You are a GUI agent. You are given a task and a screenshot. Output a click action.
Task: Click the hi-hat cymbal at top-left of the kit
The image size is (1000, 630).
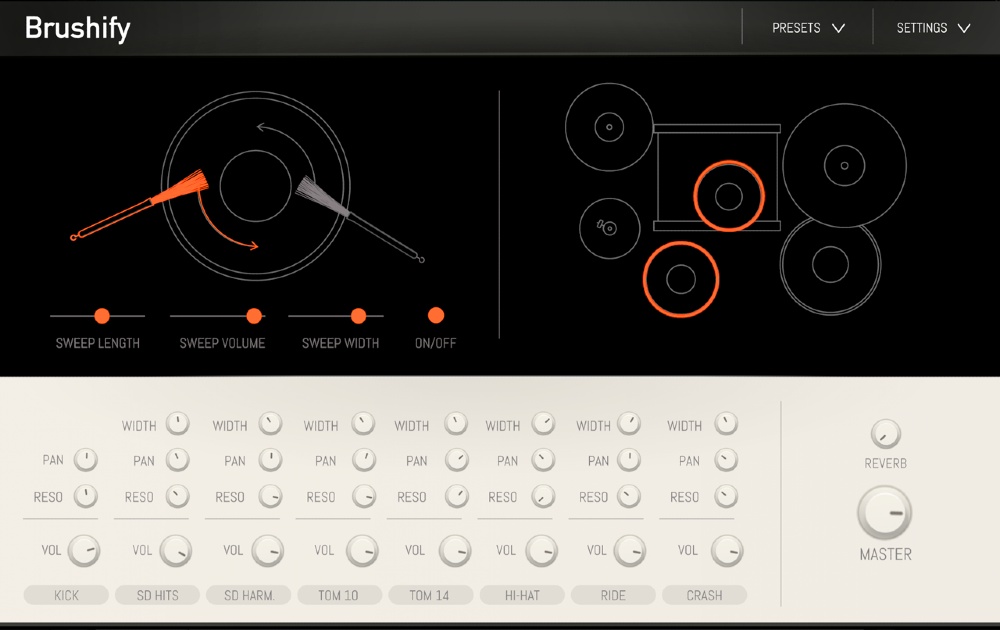point(608,127)
